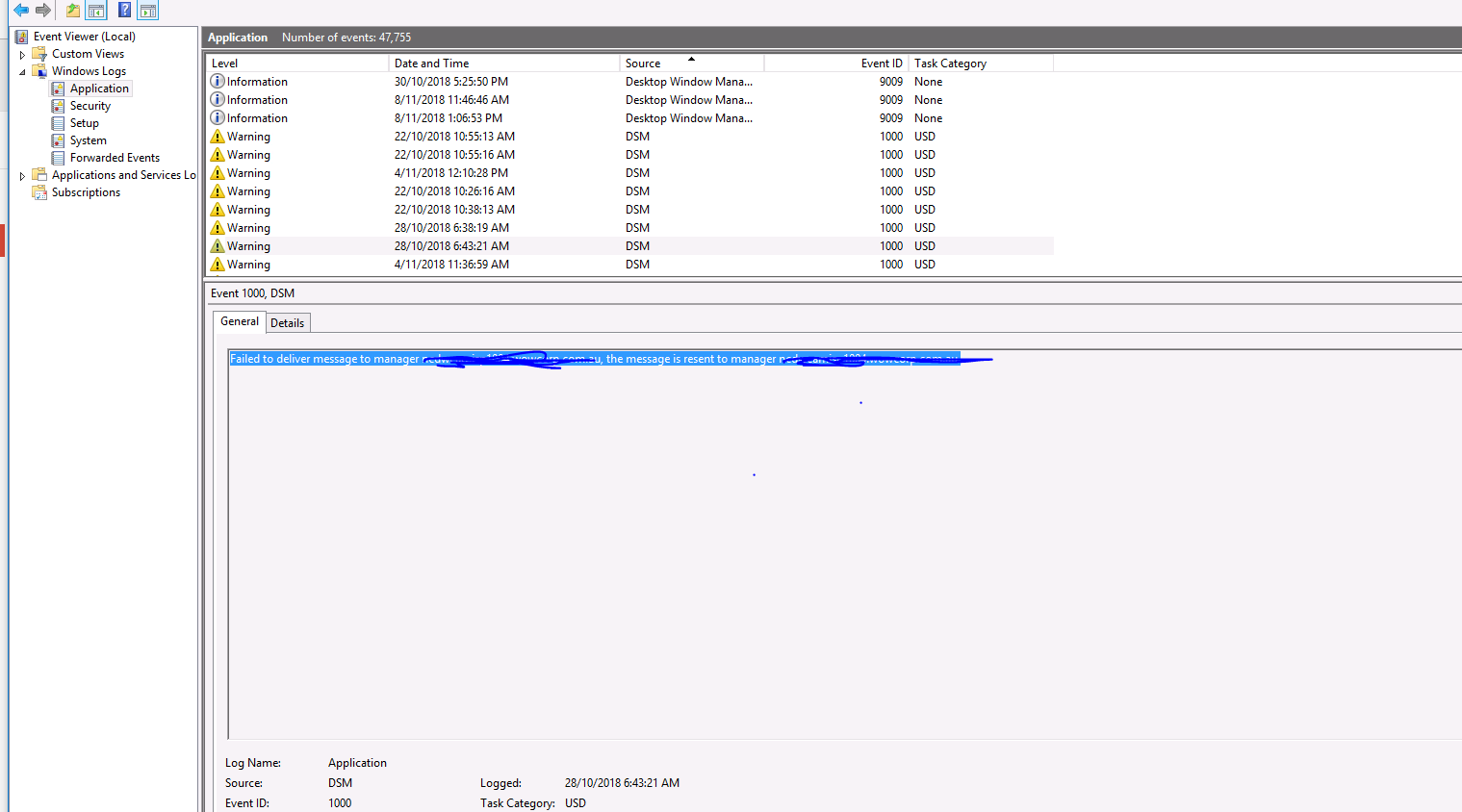The height and width of the screenshot is (812, 1462).
Task: Select the Subscriptions node
Action: tap(86, 191)
